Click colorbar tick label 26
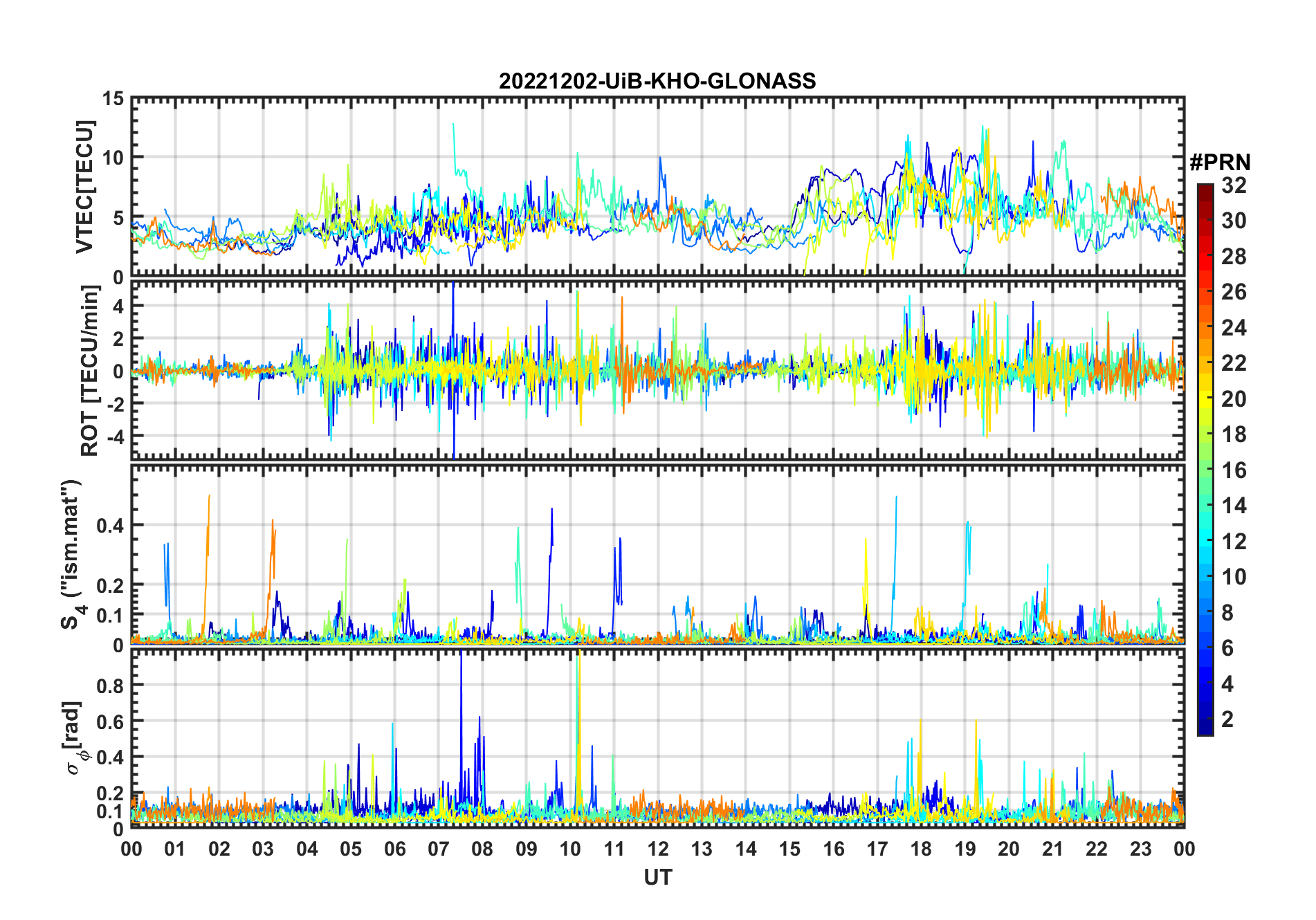Viewport: 1316px width, 920px height. (x=1234, y=292)
